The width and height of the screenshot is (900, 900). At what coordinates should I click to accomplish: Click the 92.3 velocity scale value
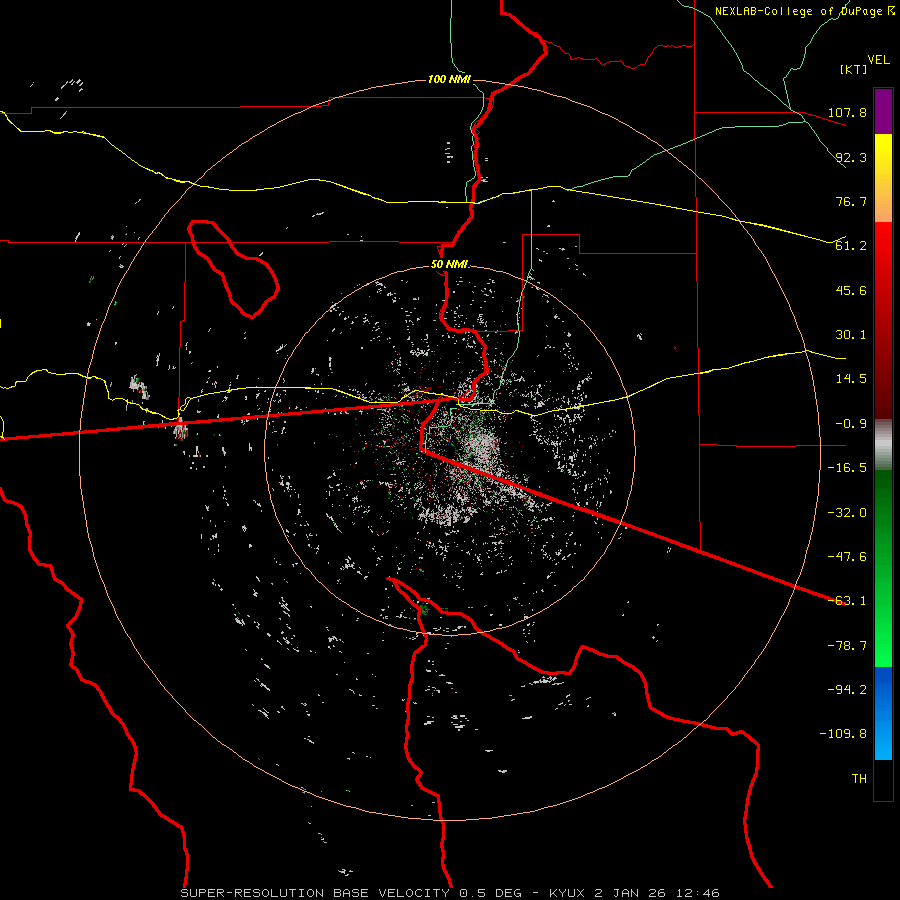851,157
